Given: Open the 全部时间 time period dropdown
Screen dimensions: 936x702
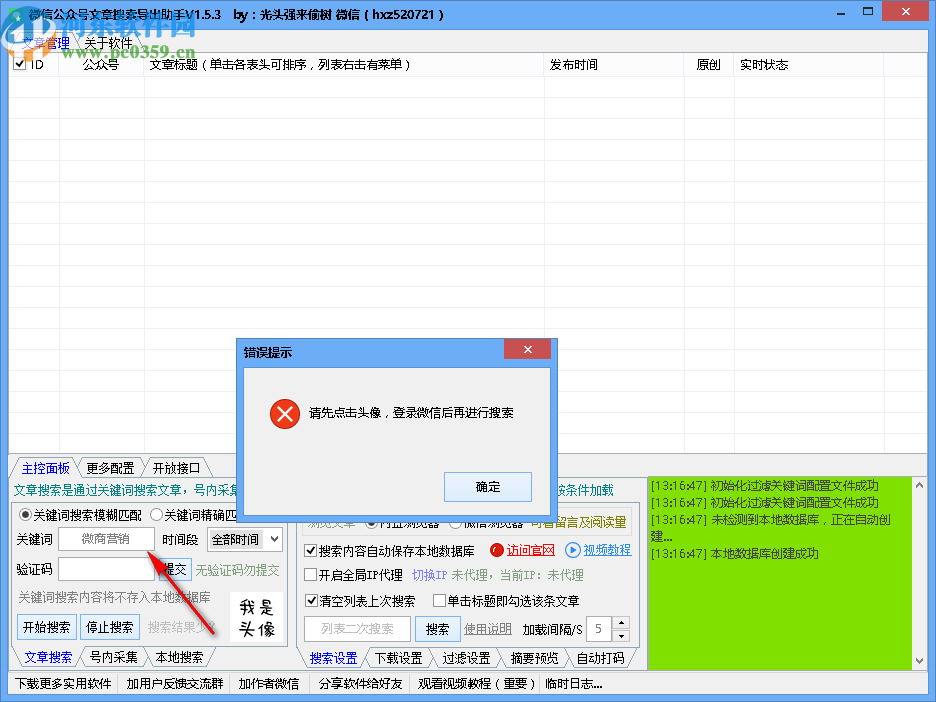Looking at the screenshot, I should click(x=245, y=539).
